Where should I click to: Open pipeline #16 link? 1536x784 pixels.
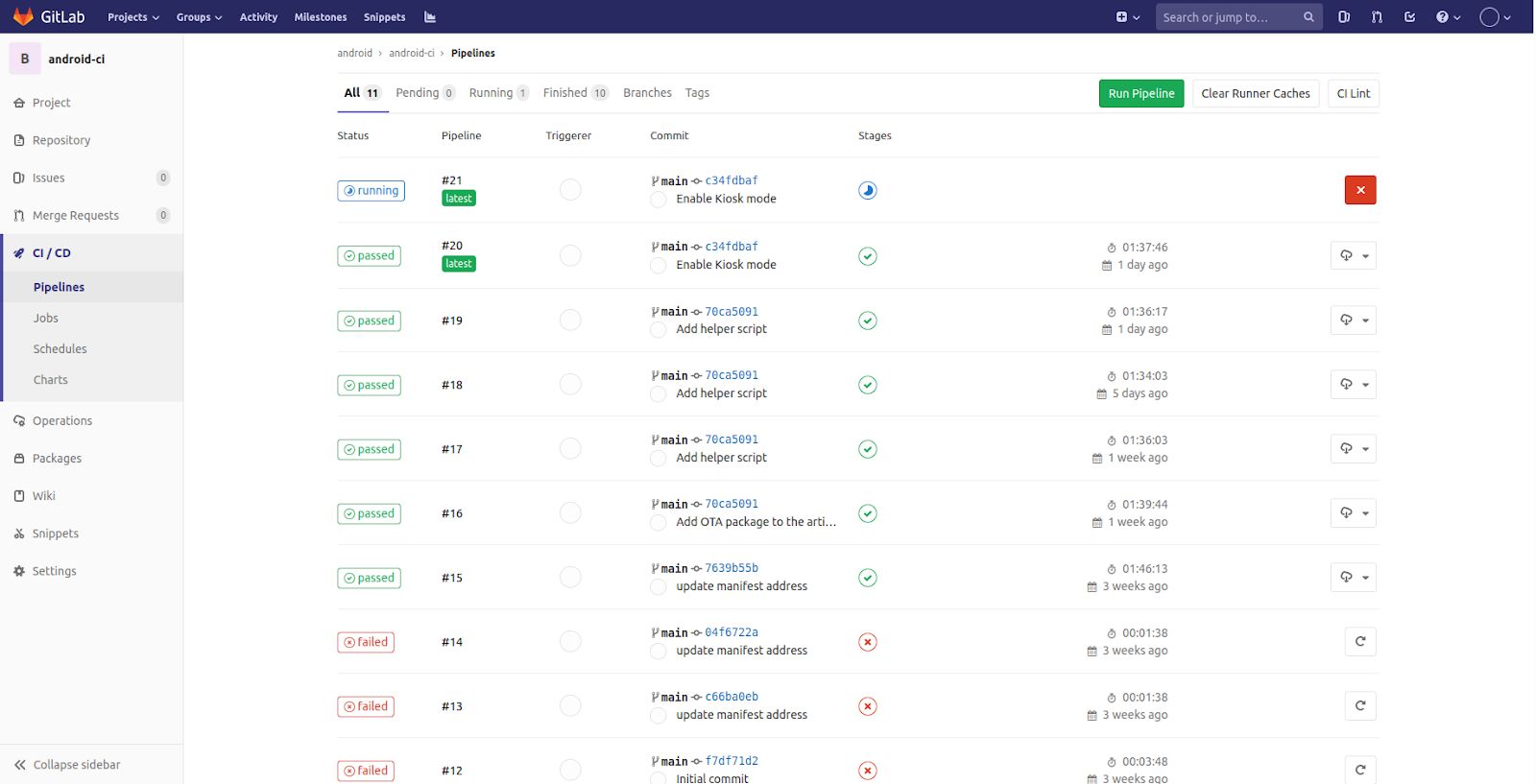(x=452, y=513)
